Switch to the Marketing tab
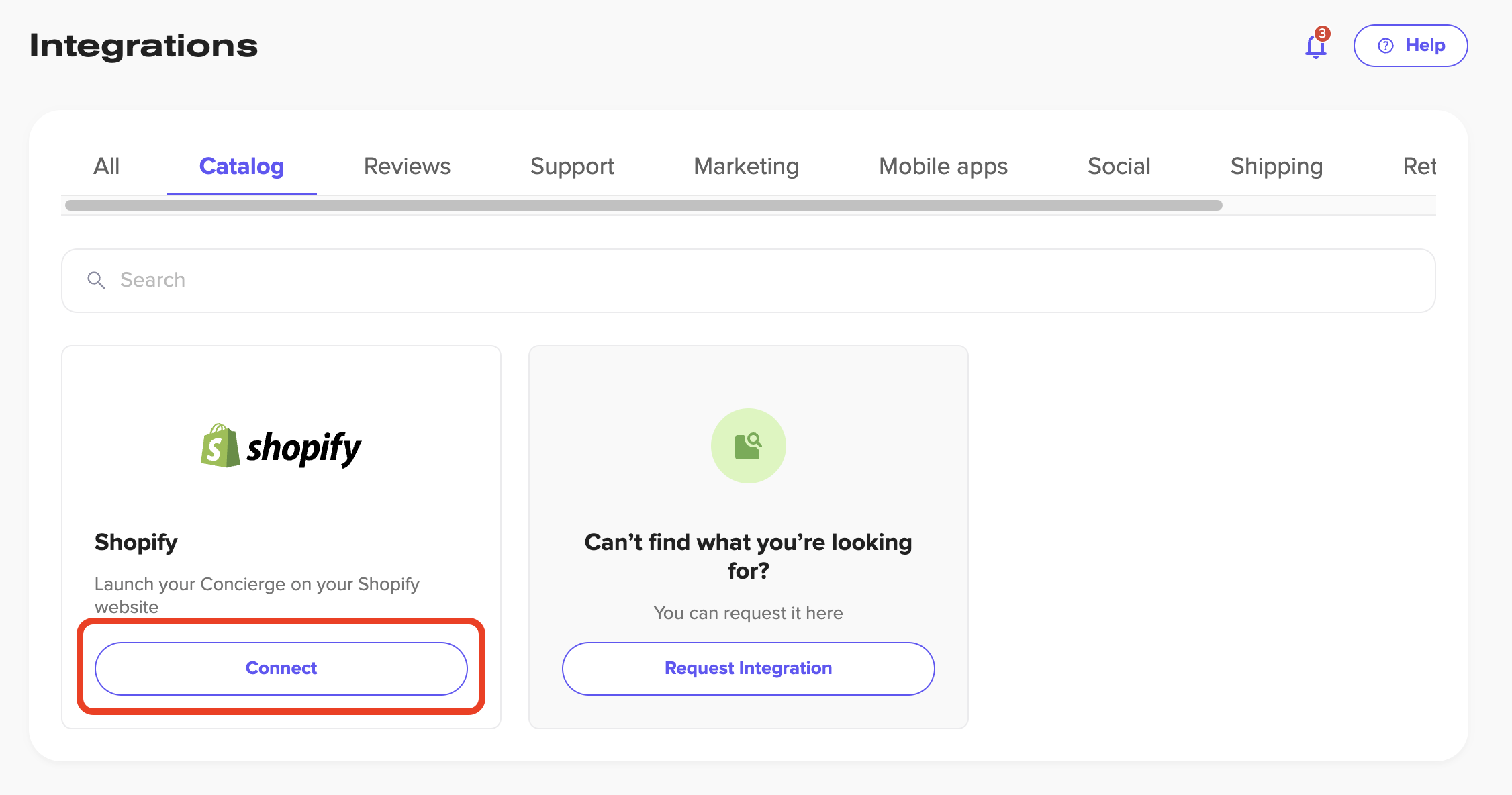 pos(746,166)
